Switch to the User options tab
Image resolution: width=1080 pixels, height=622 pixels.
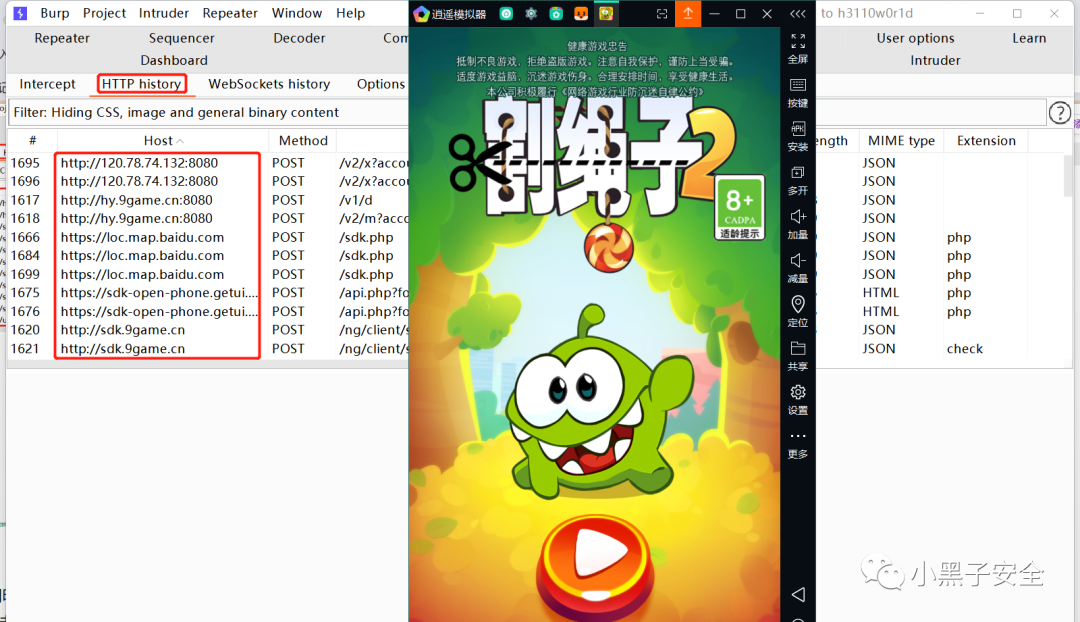pos(915,38)
